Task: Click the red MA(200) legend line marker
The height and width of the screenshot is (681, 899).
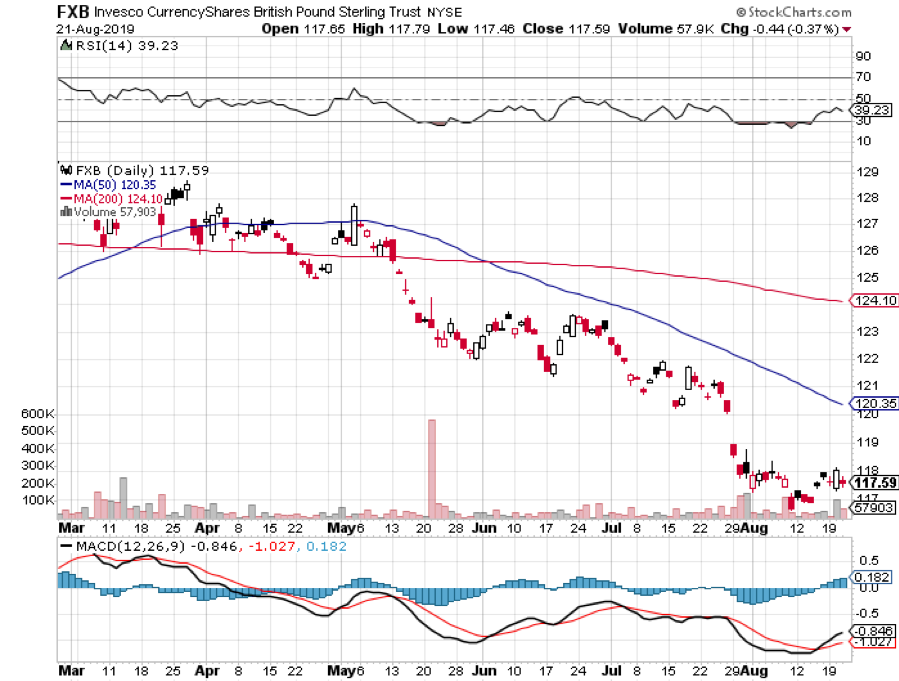Action: tap(68, 198)
